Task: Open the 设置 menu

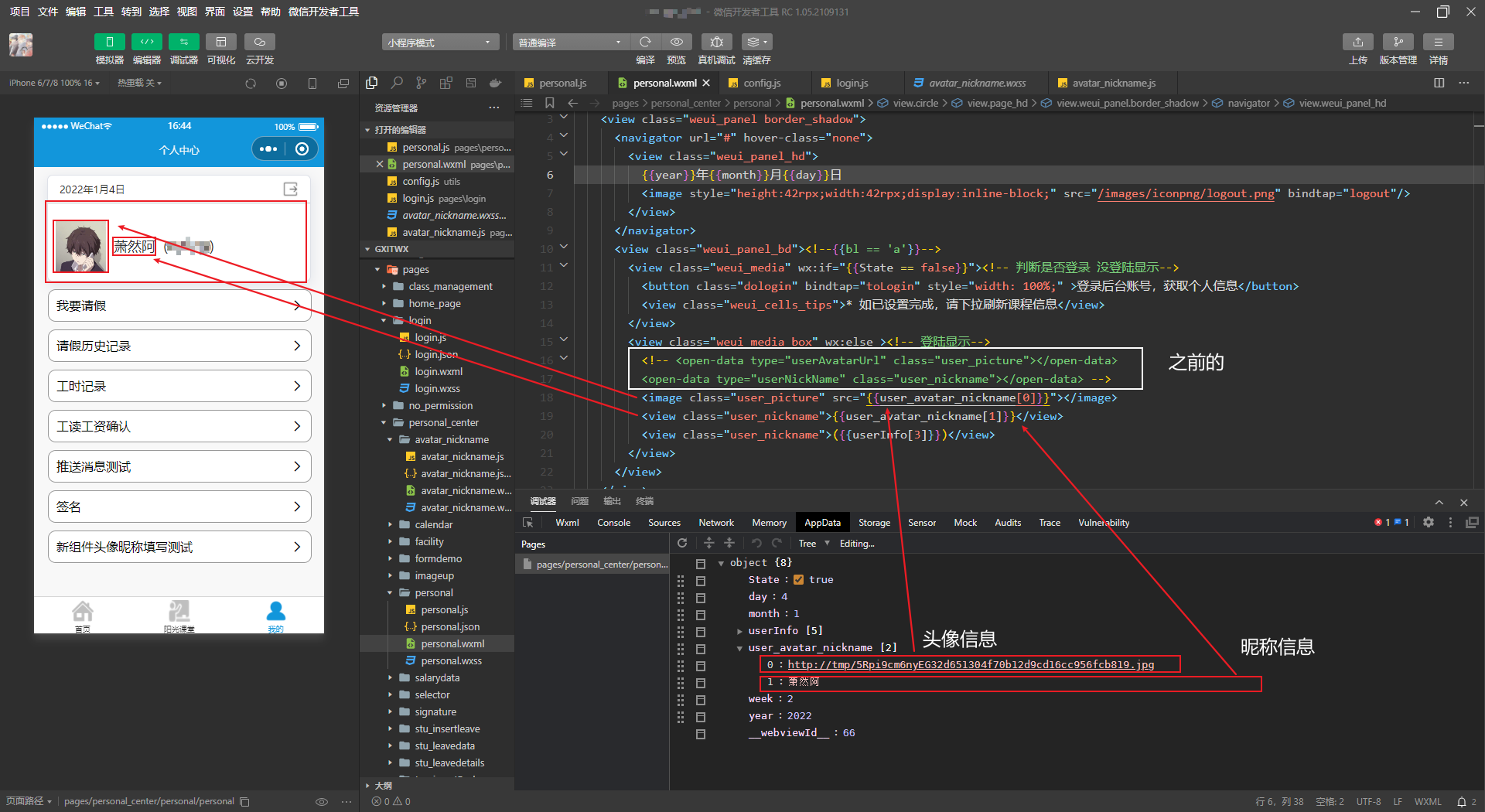Action: [x=243, y=12]
